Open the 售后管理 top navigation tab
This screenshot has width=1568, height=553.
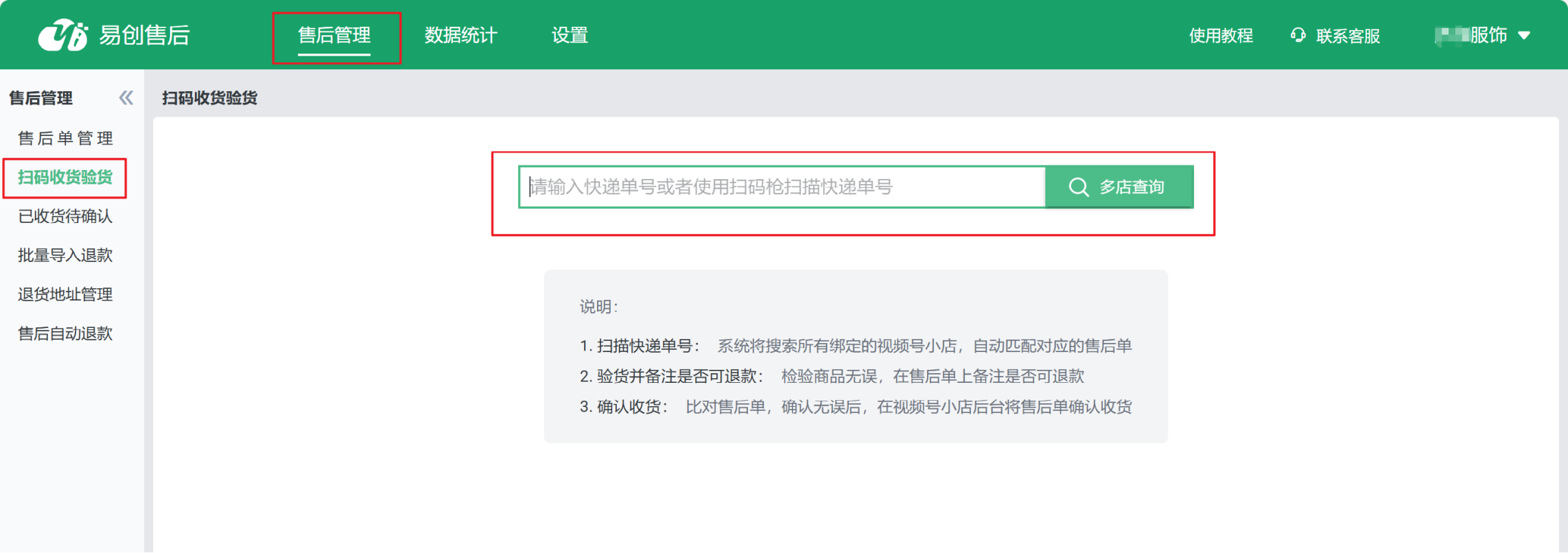[334, 36]
